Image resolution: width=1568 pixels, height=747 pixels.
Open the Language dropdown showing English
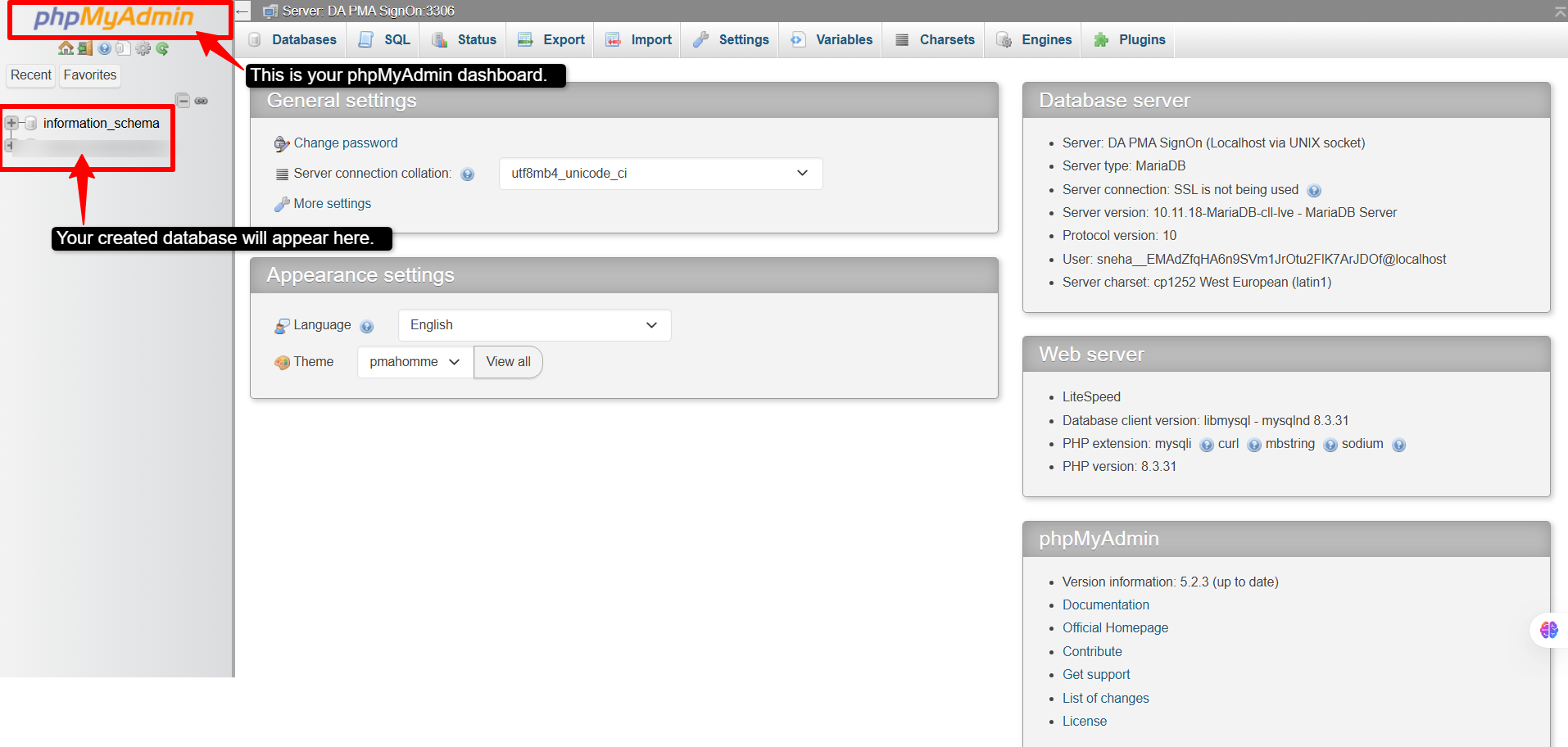[534, 325]
